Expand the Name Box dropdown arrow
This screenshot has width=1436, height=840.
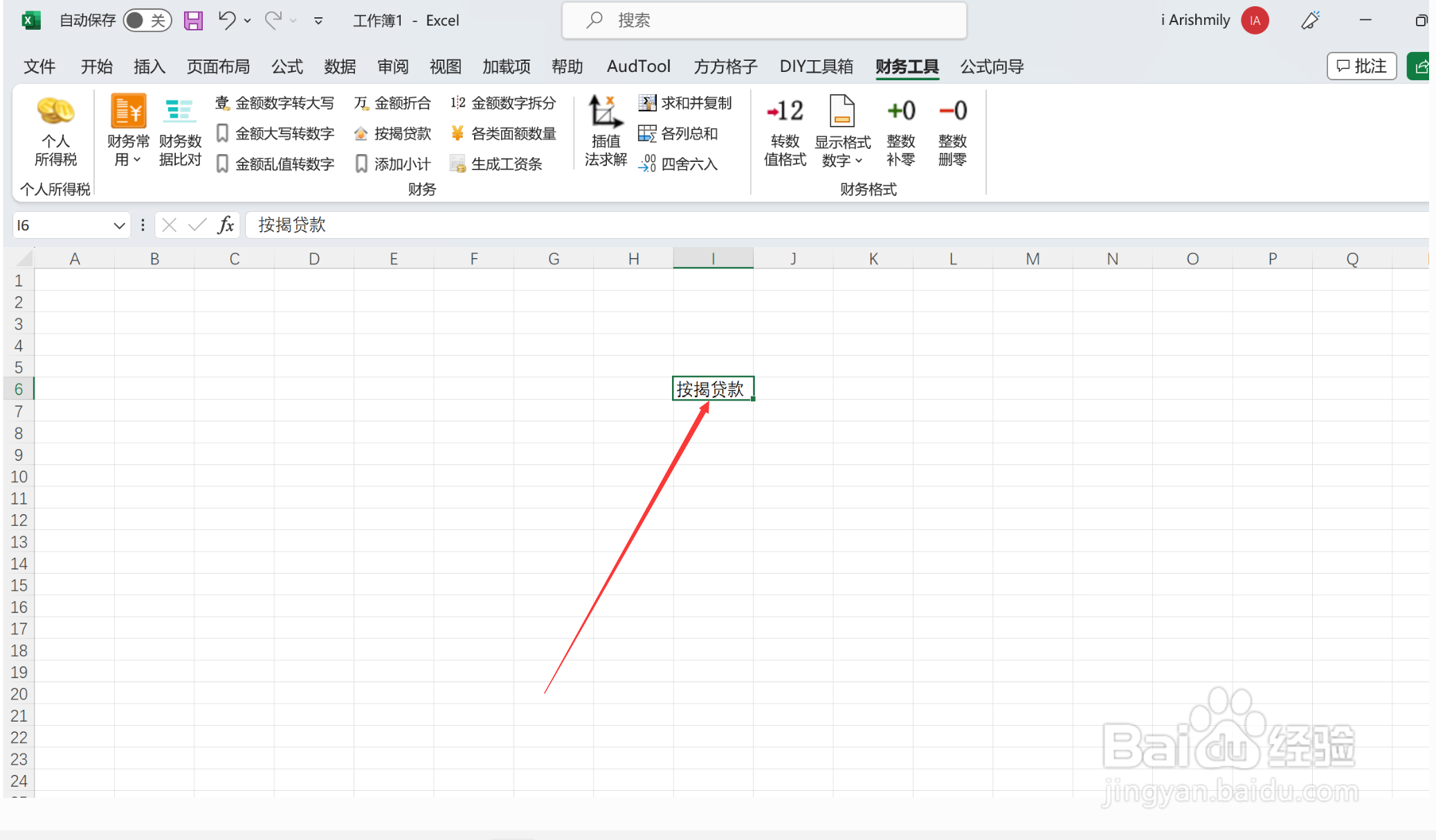[x=119, y=226]
